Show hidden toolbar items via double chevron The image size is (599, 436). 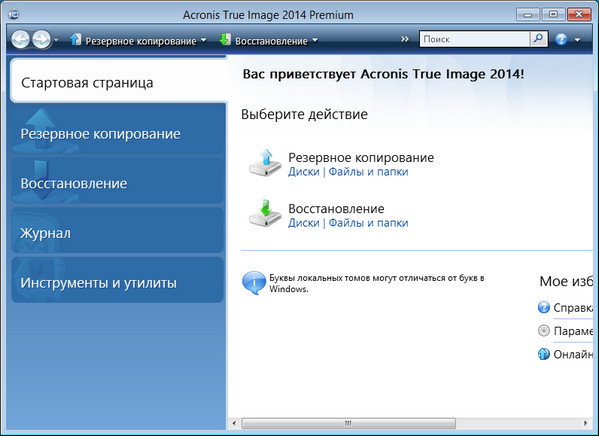point(405,39)
